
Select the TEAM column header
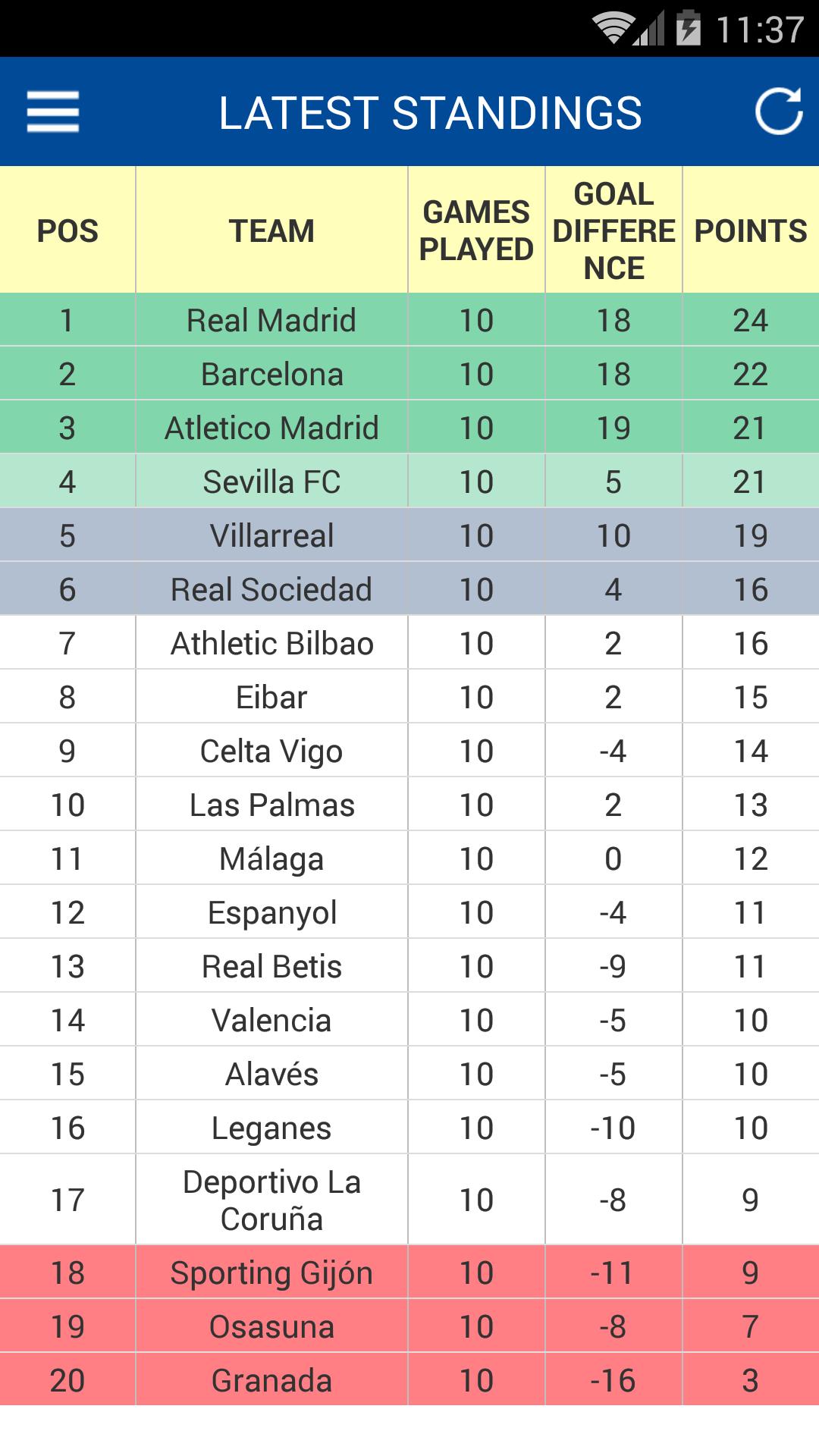pyautogui.click(x=271, y=231)
